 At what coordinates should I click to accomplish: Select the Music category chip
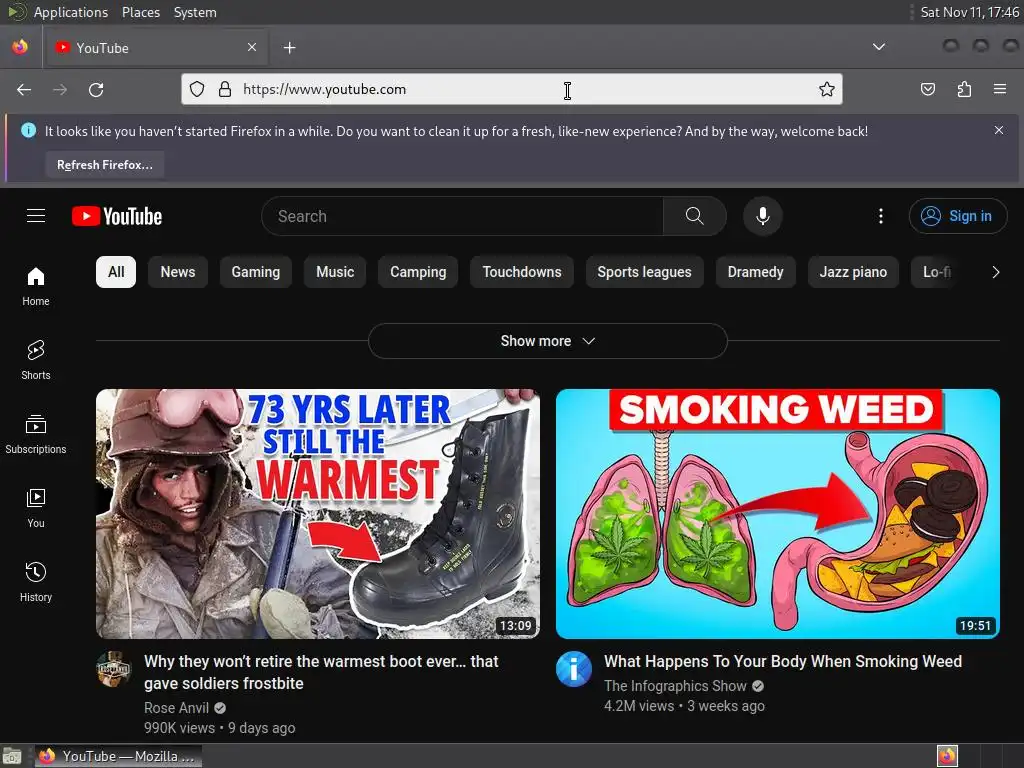(335, 272)
